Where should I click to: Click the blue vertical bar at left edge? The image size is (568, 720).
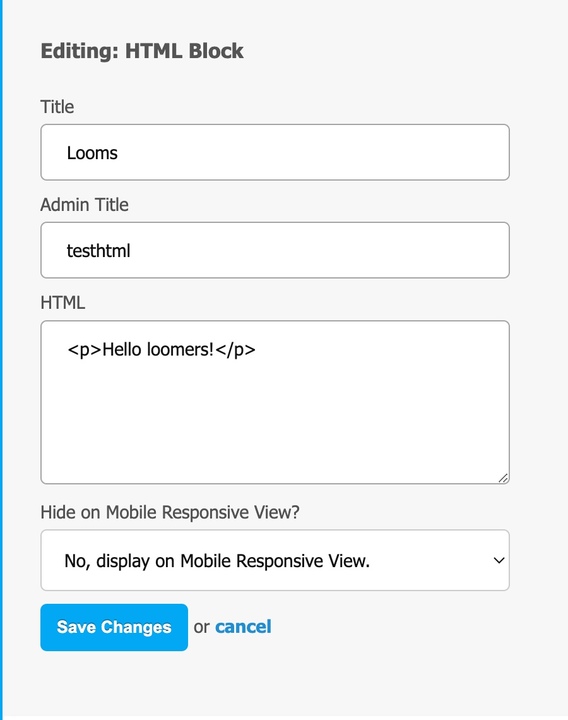click(1, 360)
